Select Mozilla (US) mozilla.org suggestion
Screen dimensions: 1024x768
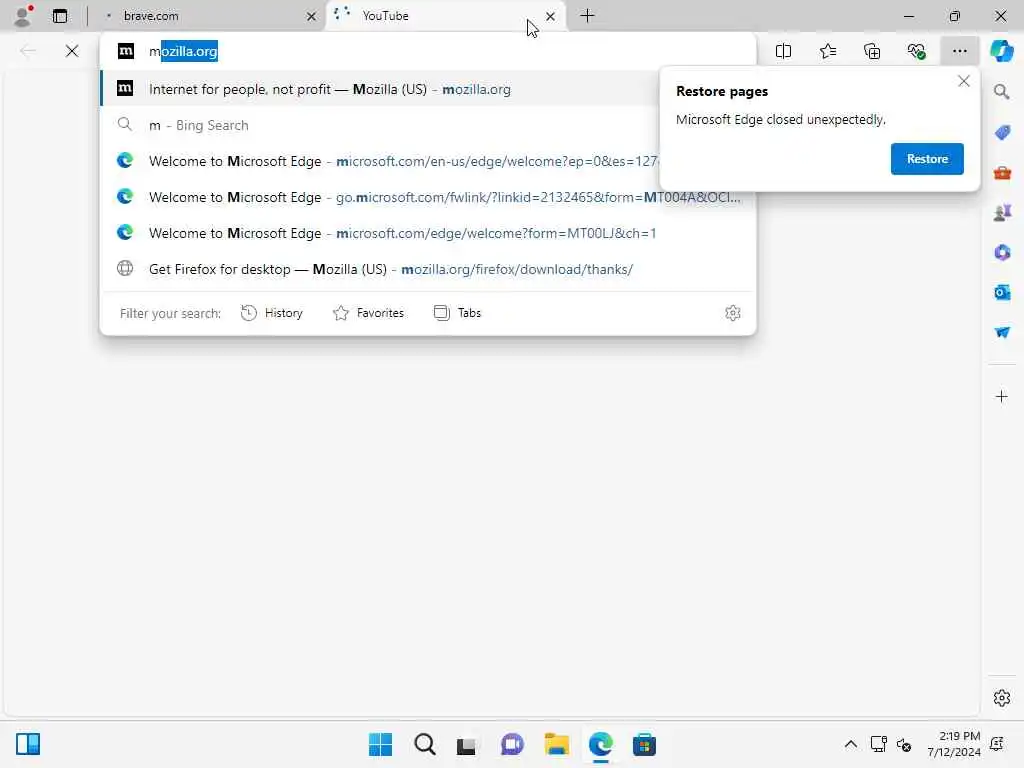click(x=380, y=89)
